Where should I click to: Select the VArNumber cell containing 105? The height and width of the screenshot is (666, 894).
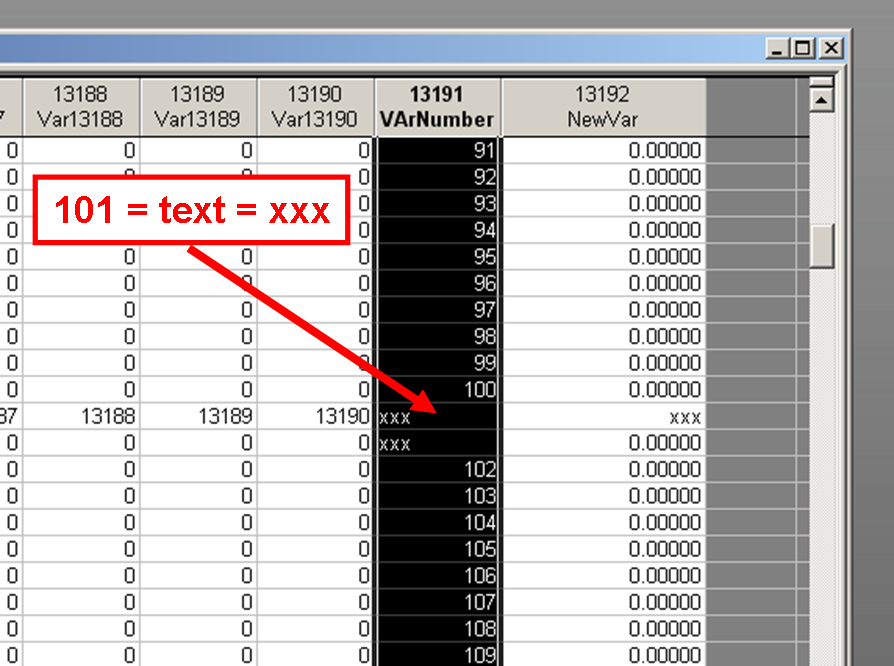tap(438, 549)
